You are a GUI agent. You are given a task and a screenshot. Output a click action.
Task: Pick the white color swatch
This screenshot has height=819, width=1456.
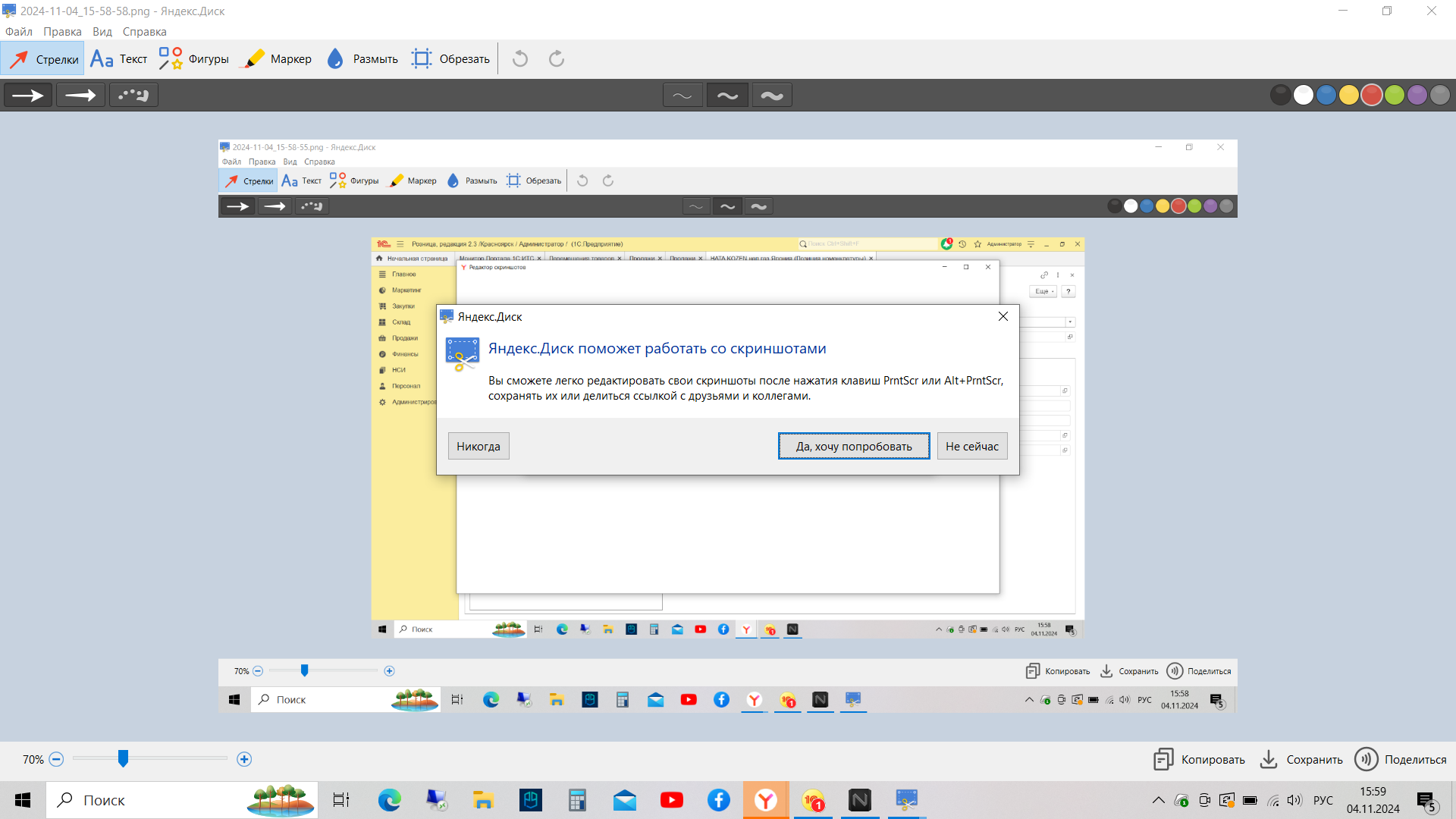click(x=1304, y=95)
